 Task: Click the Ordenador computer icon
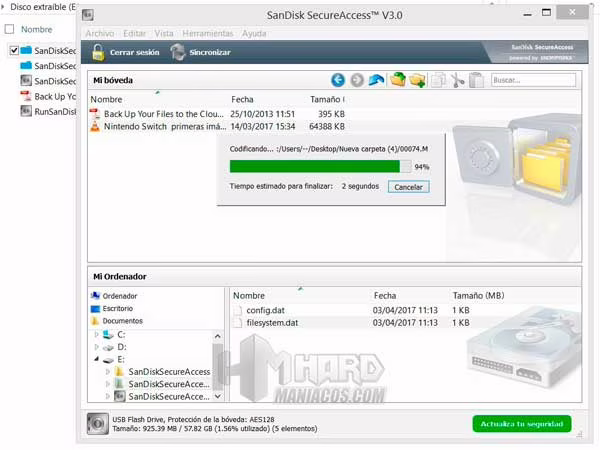click(x=95, y=296)
